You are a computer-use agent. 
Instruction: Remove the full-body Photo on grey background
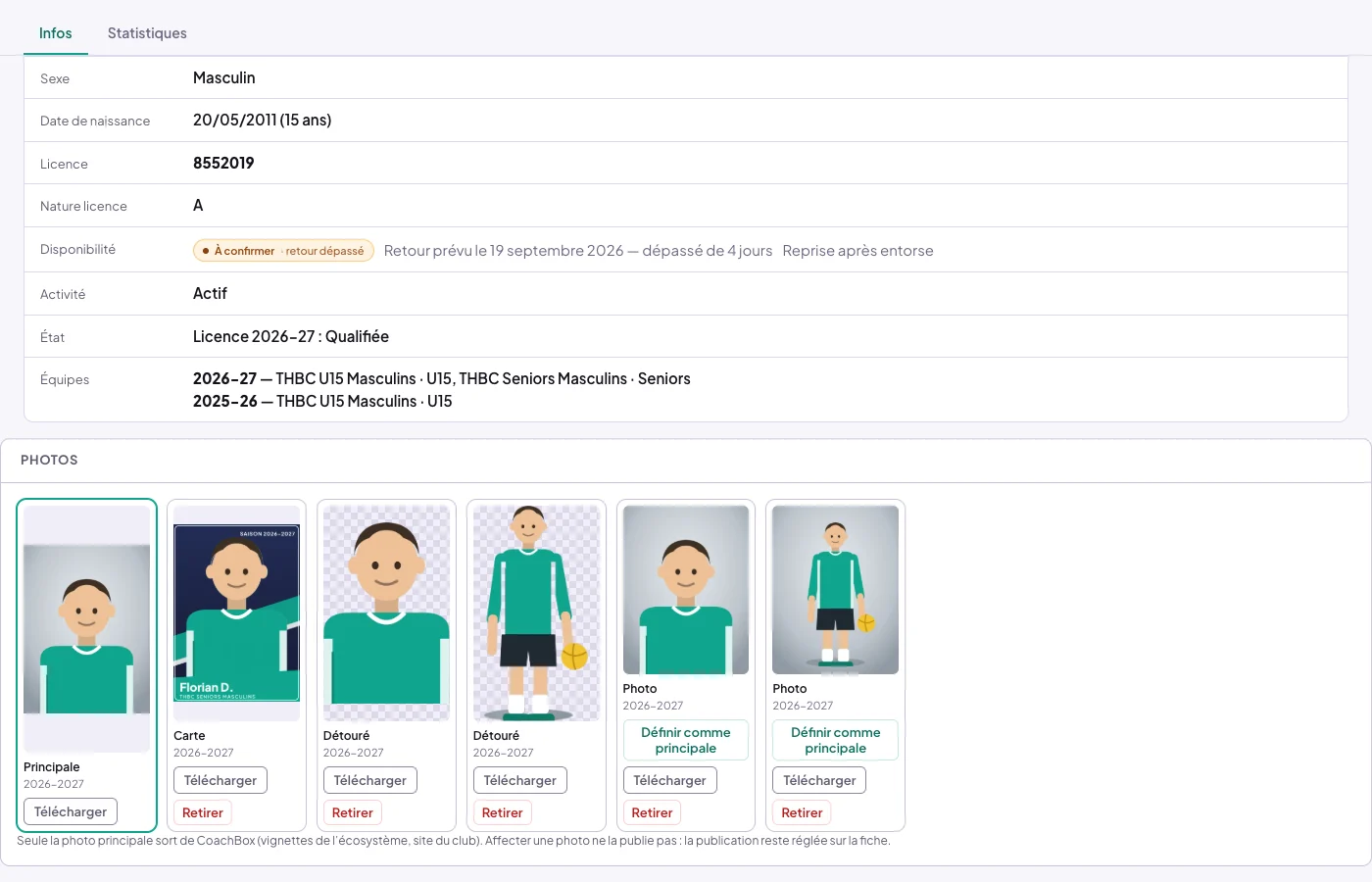coord(803,812)
